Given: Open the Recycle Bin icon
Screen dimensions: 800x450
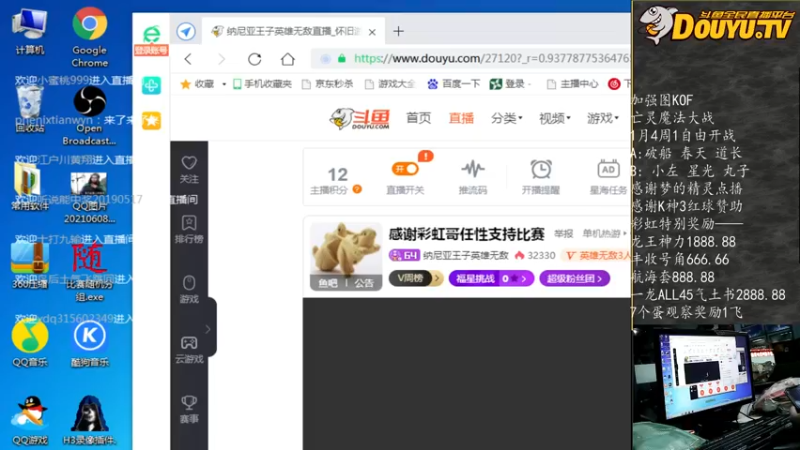Looking at the screenshot, I should (29, 108).
